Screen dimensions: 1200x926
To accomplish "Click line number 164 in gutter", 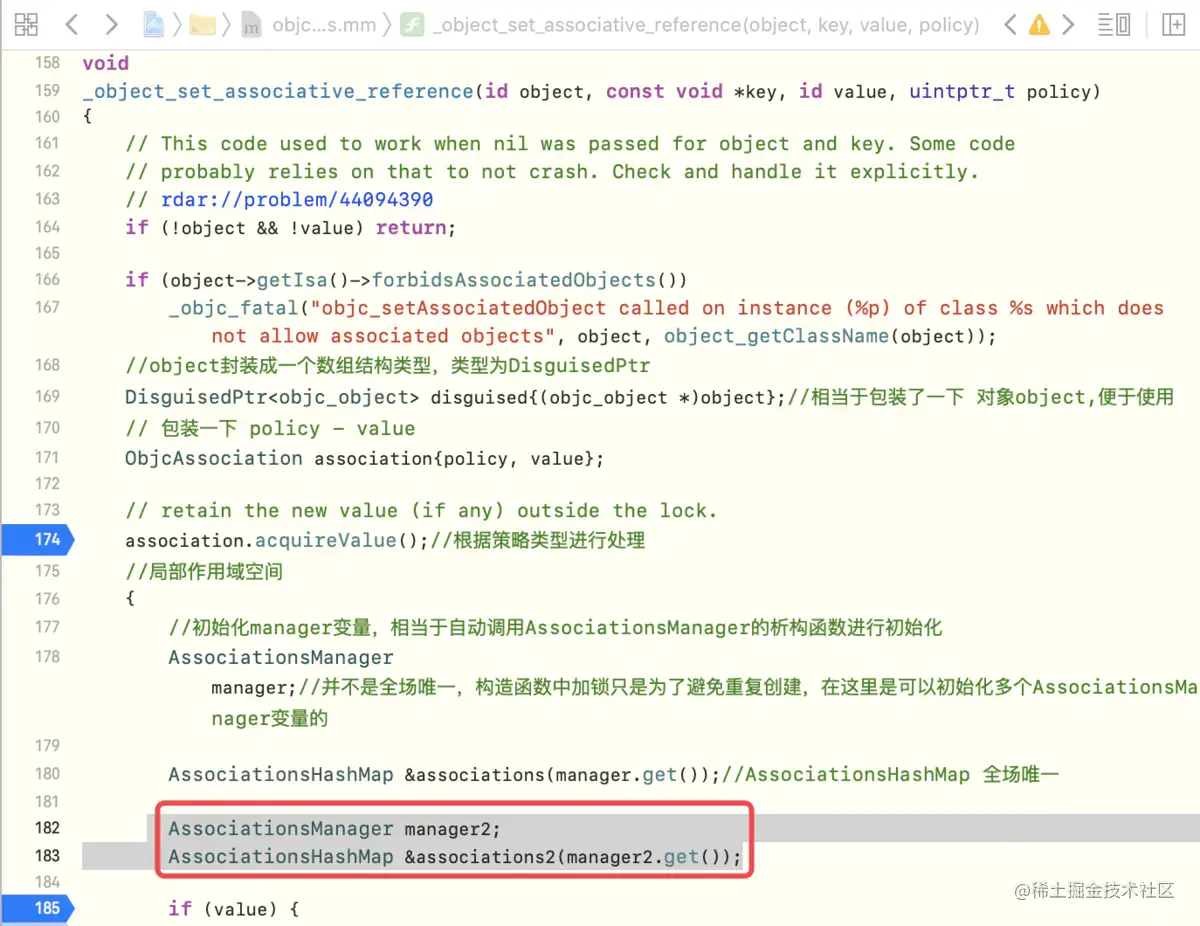I will [47, 227].
